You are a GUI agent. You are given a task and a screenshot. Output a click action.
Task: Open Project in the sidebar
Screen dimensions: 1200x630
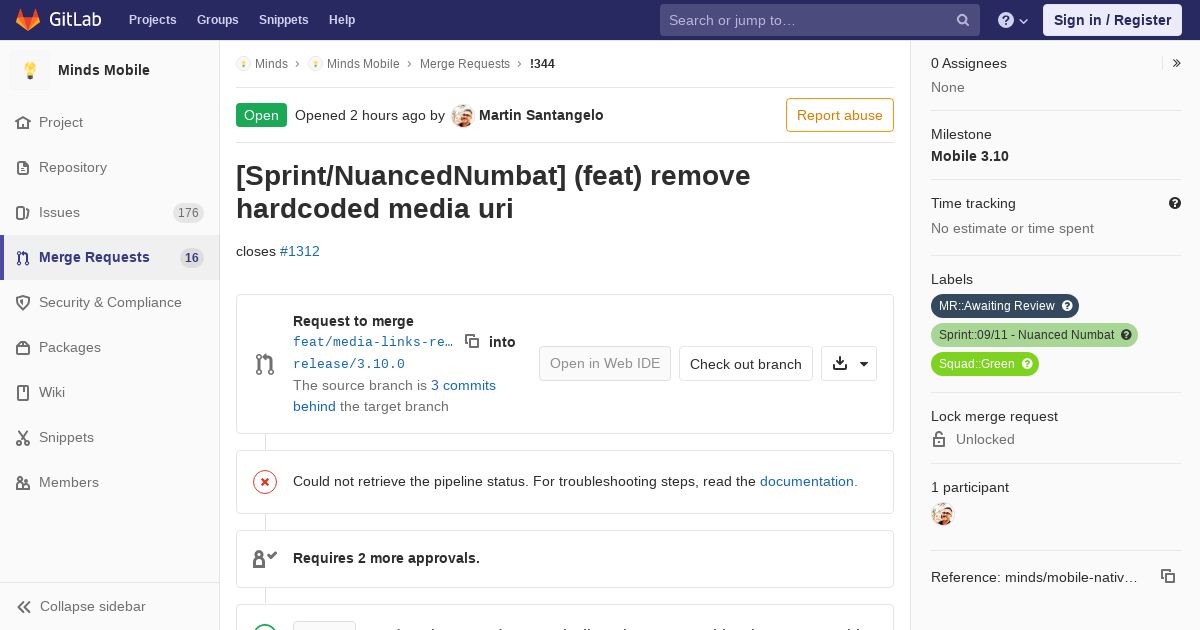point(61,122)
